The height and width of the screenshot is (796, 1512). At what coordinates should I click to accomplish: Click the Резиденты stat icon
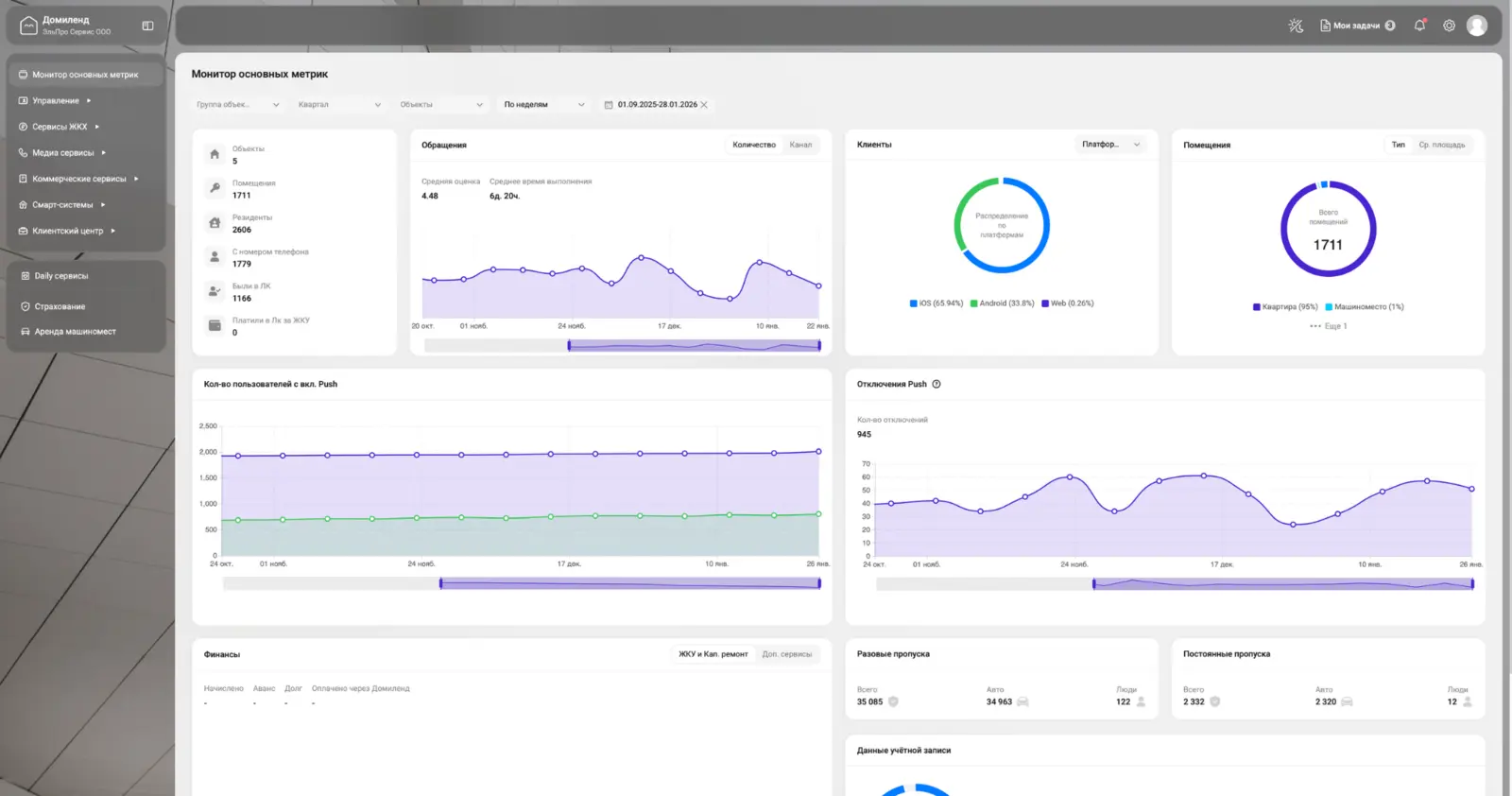point(215,223)
